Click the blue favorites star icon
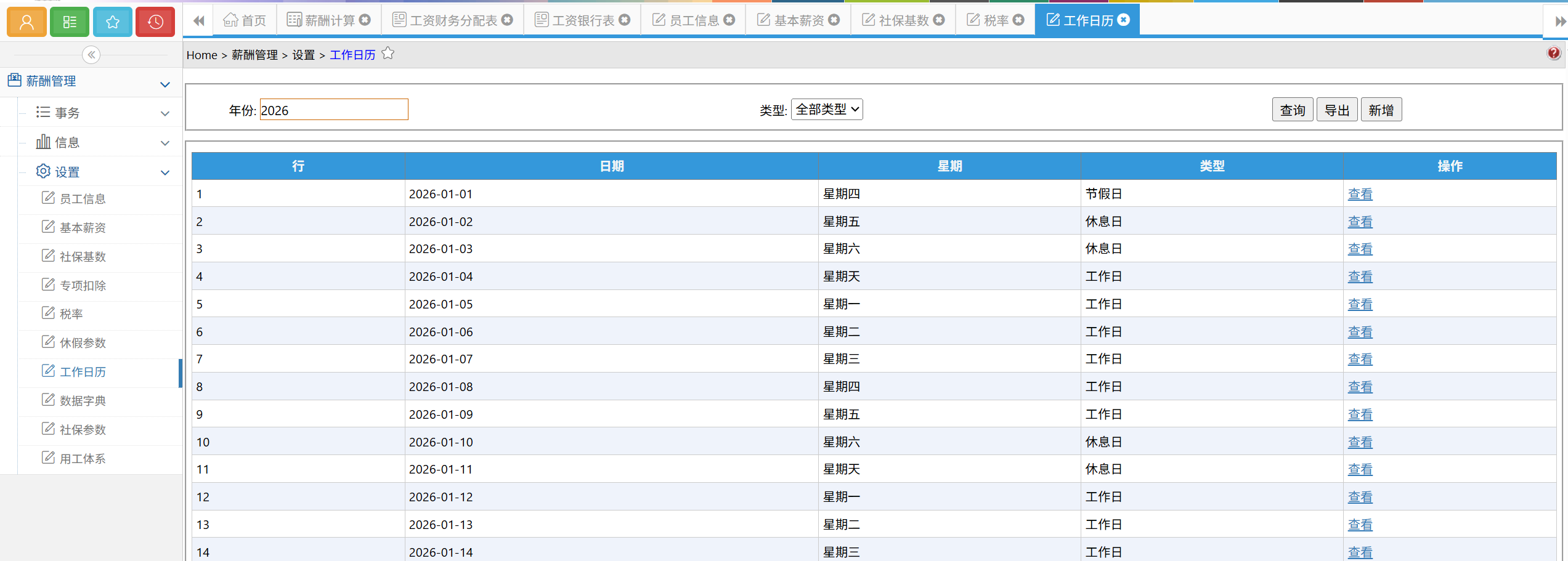This screenshot has height=561, width=1568. coord(113,22)
